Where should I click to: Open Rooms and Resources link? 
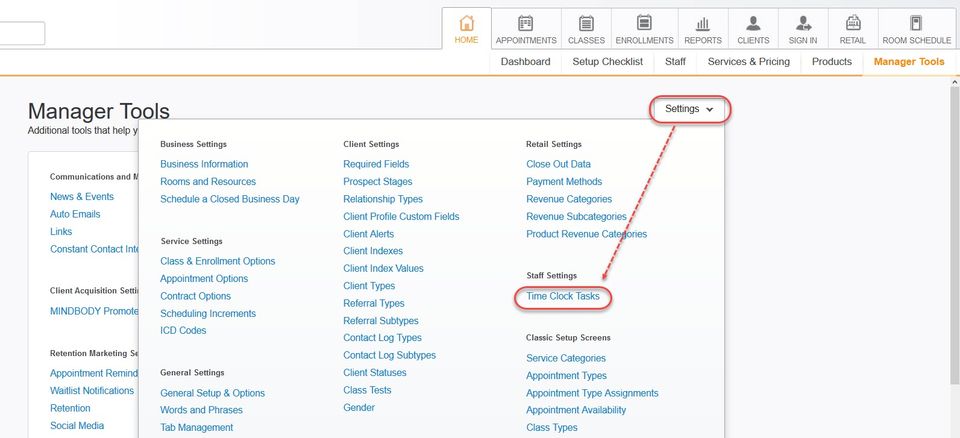coord(208,181)
